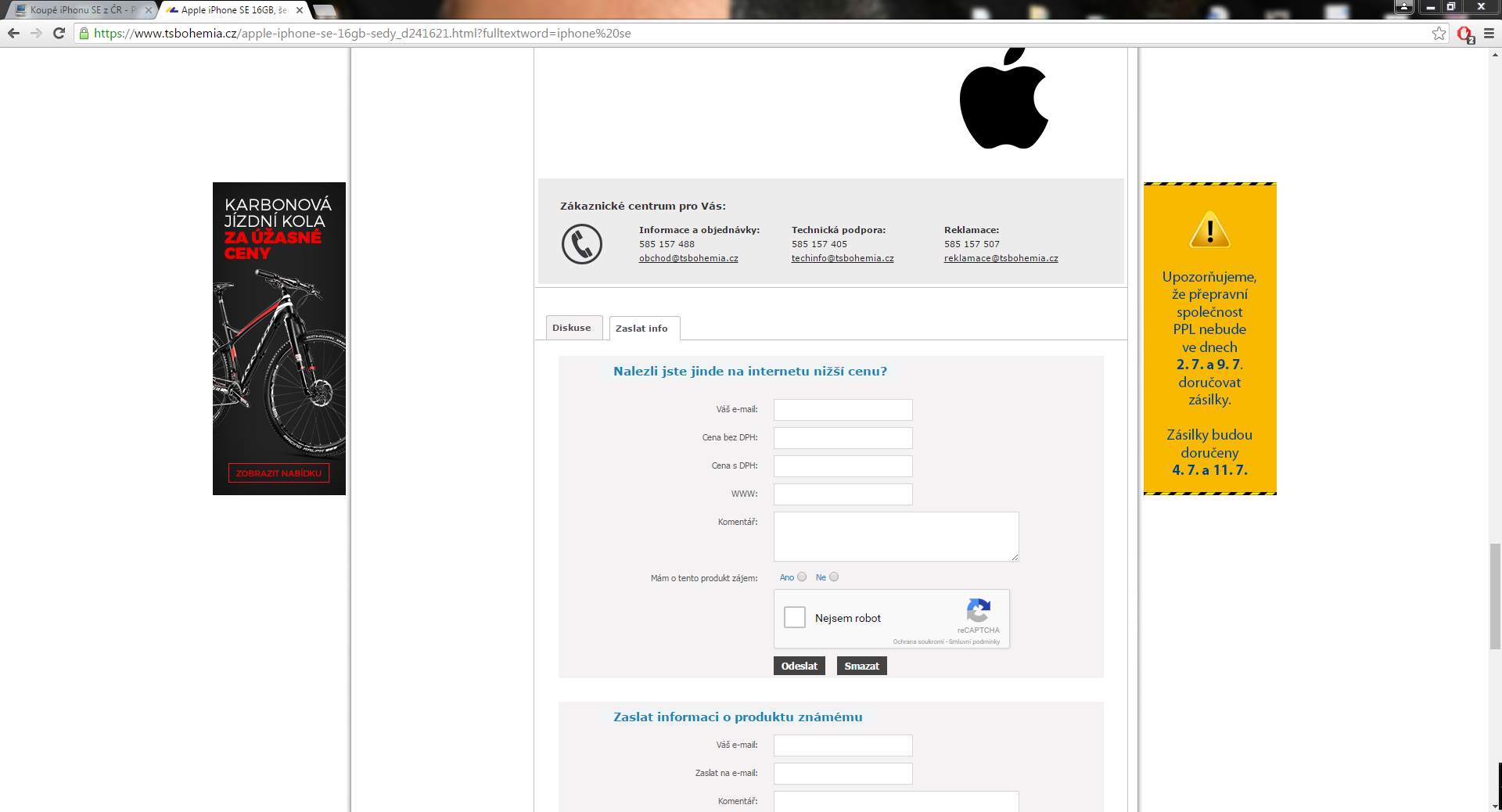Click the phone handset icon
This screenshot has height=812, width=1502.
tap(582, 244)
